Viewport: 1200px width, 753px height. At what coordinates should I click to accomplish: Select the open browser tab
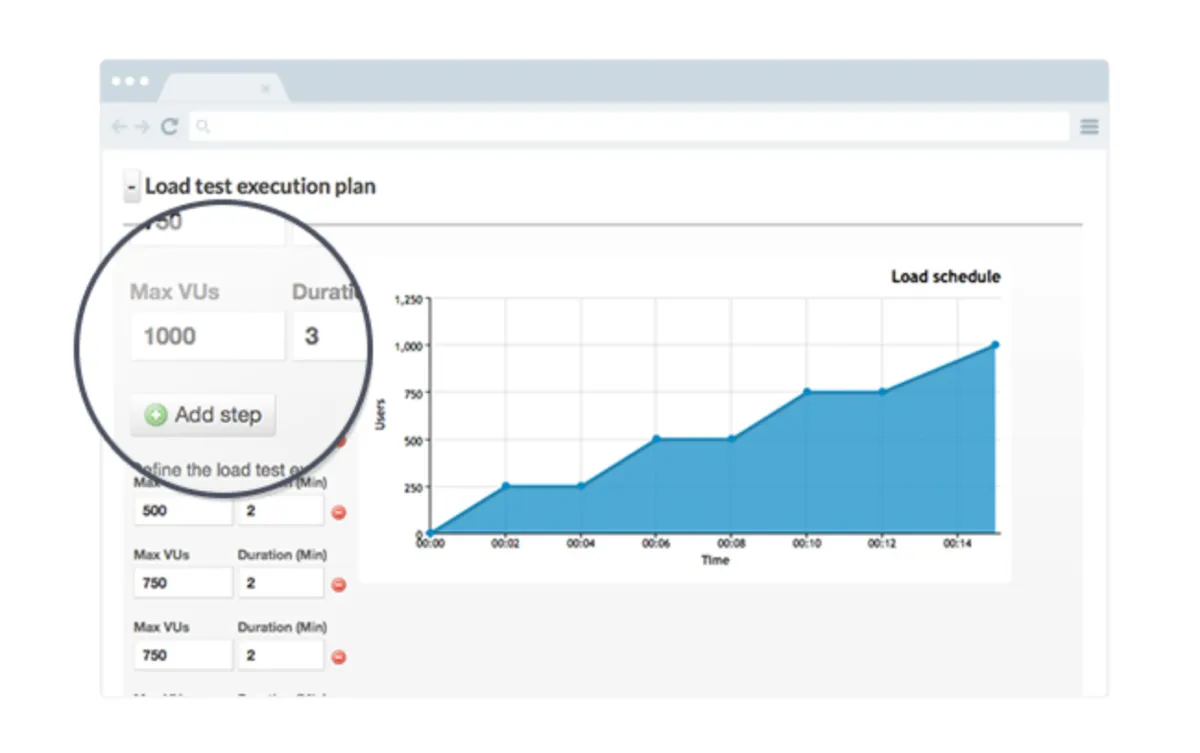pos(222,88)
